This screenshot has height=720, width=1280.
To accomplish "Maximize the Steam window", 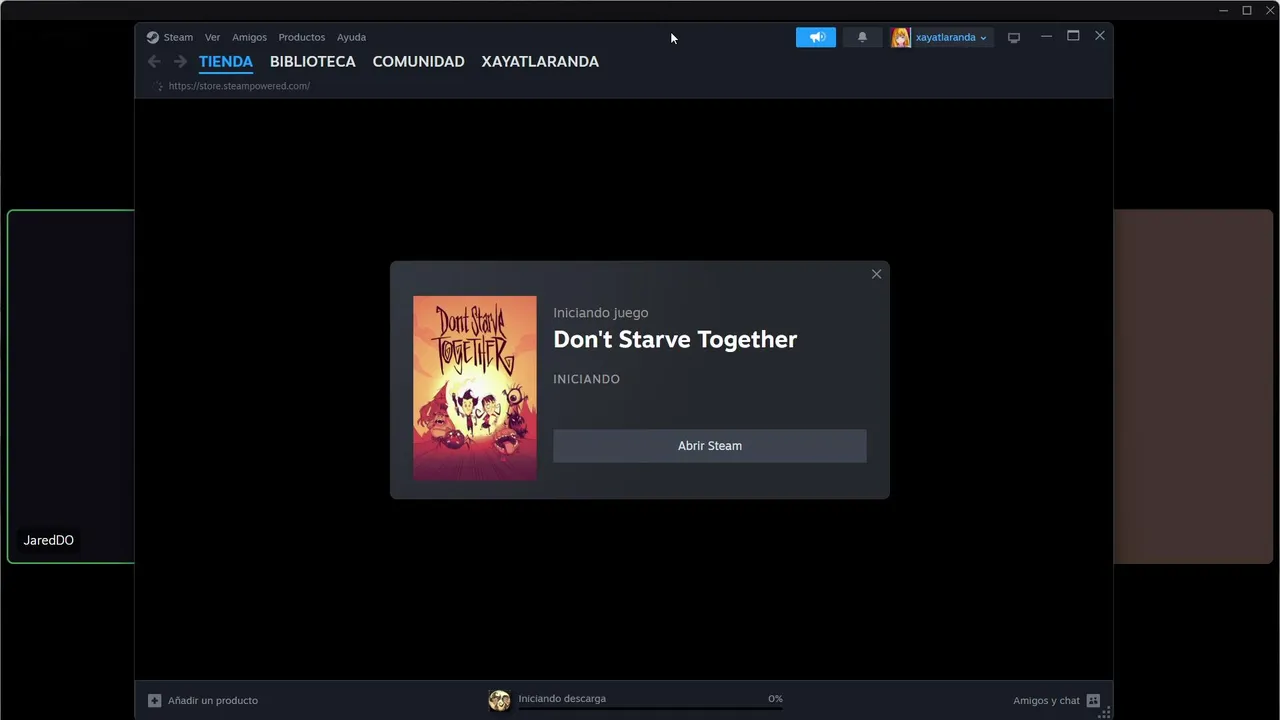I will (x=1073, y=36).
